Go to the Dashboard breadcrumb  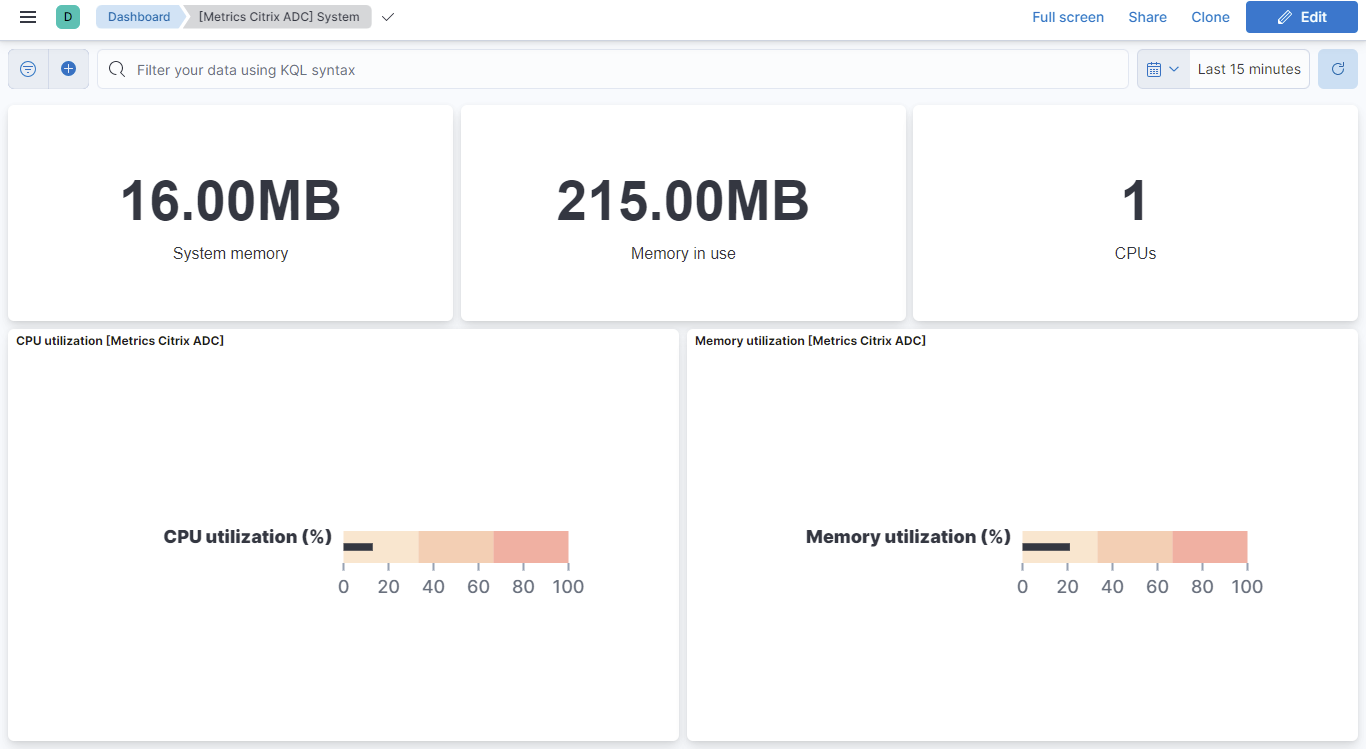139,17
